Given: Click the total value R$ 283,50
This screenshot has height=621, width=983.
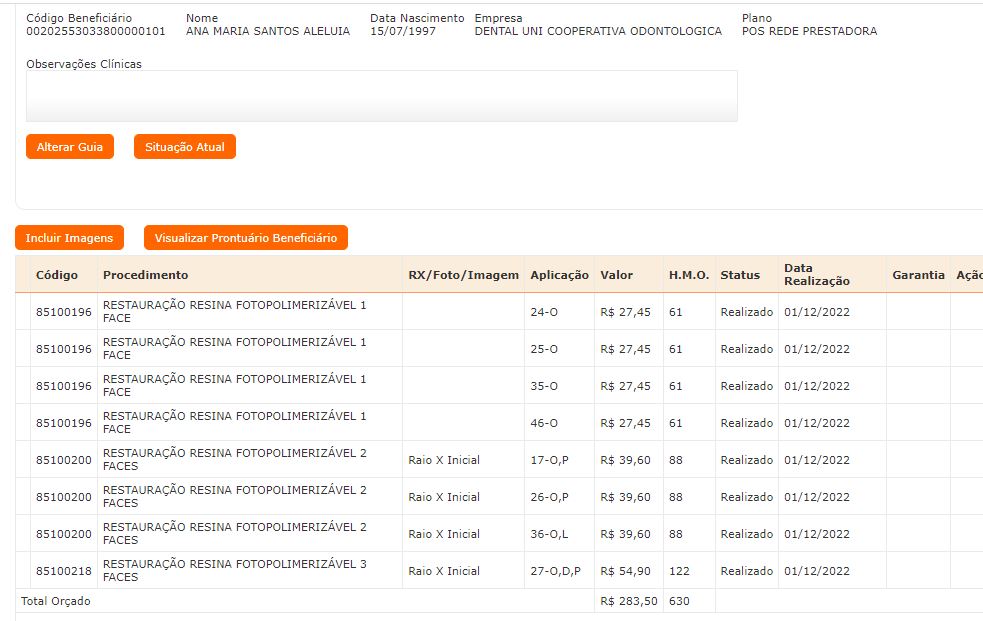Looking at the screenshot, I should 628,601.
